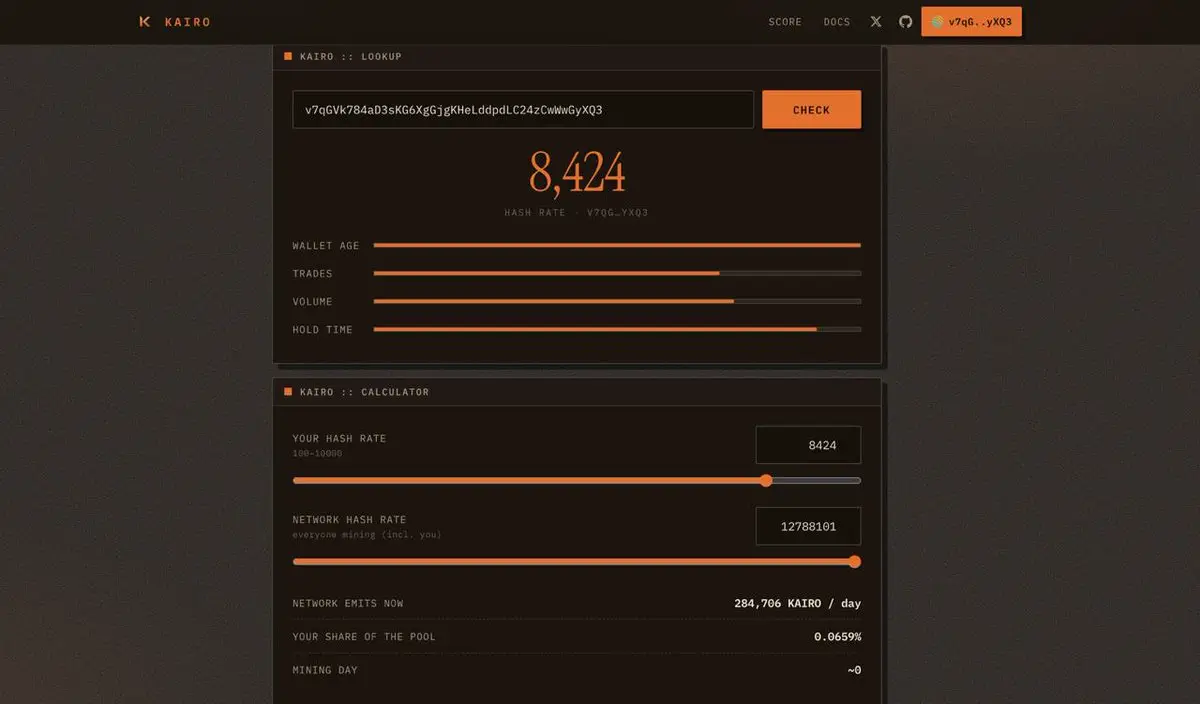Click the 'MINING DAY' label
The image size is (1200, 704).
[x=325, y=670]
